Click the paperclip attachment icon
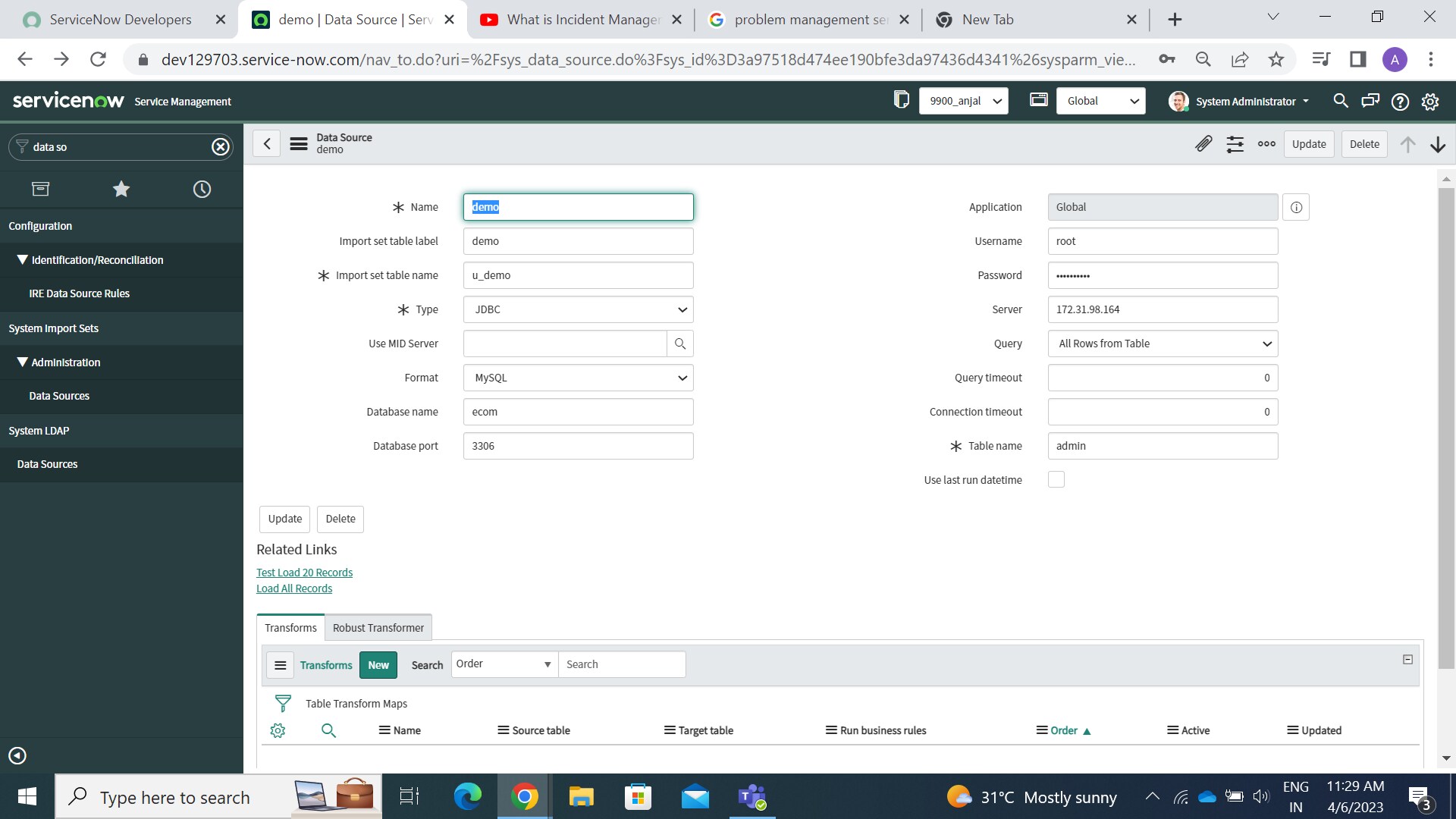Viewport: 1456px width, 819px height. click(x=1204, y=144)
